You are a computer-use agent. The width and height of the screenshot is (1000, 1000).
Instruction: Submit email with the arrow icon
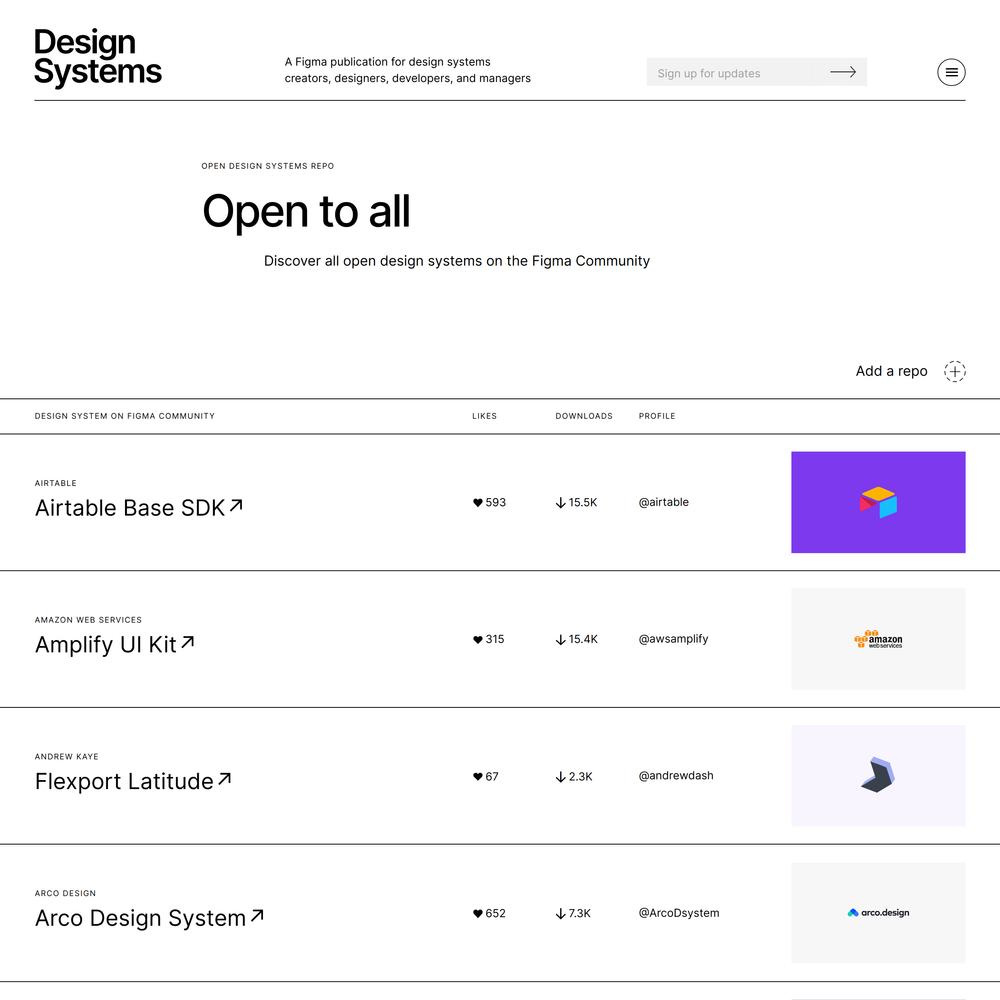tap(842, 72)
